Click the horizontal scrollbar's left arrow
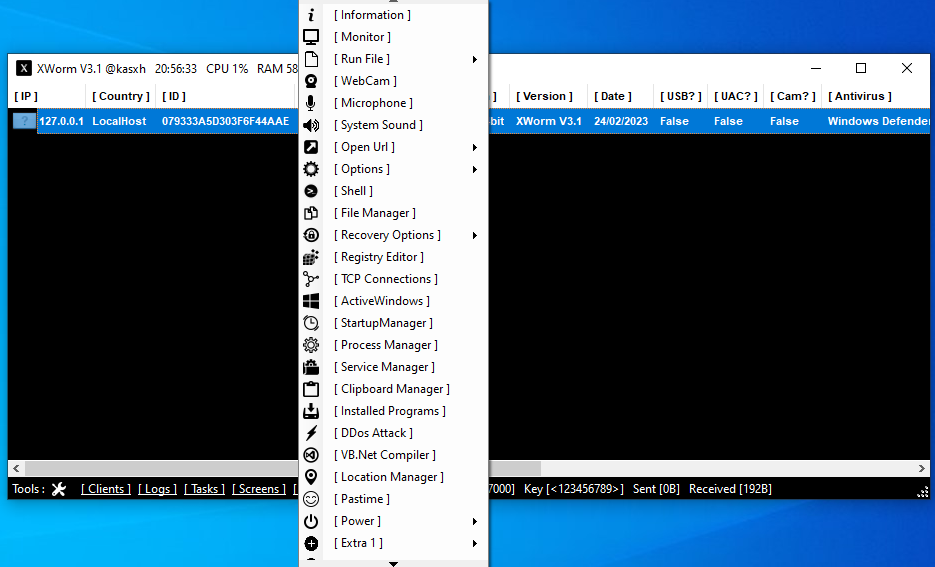The height and width of the screenshot is (567, 935). [x=16, y=469]
